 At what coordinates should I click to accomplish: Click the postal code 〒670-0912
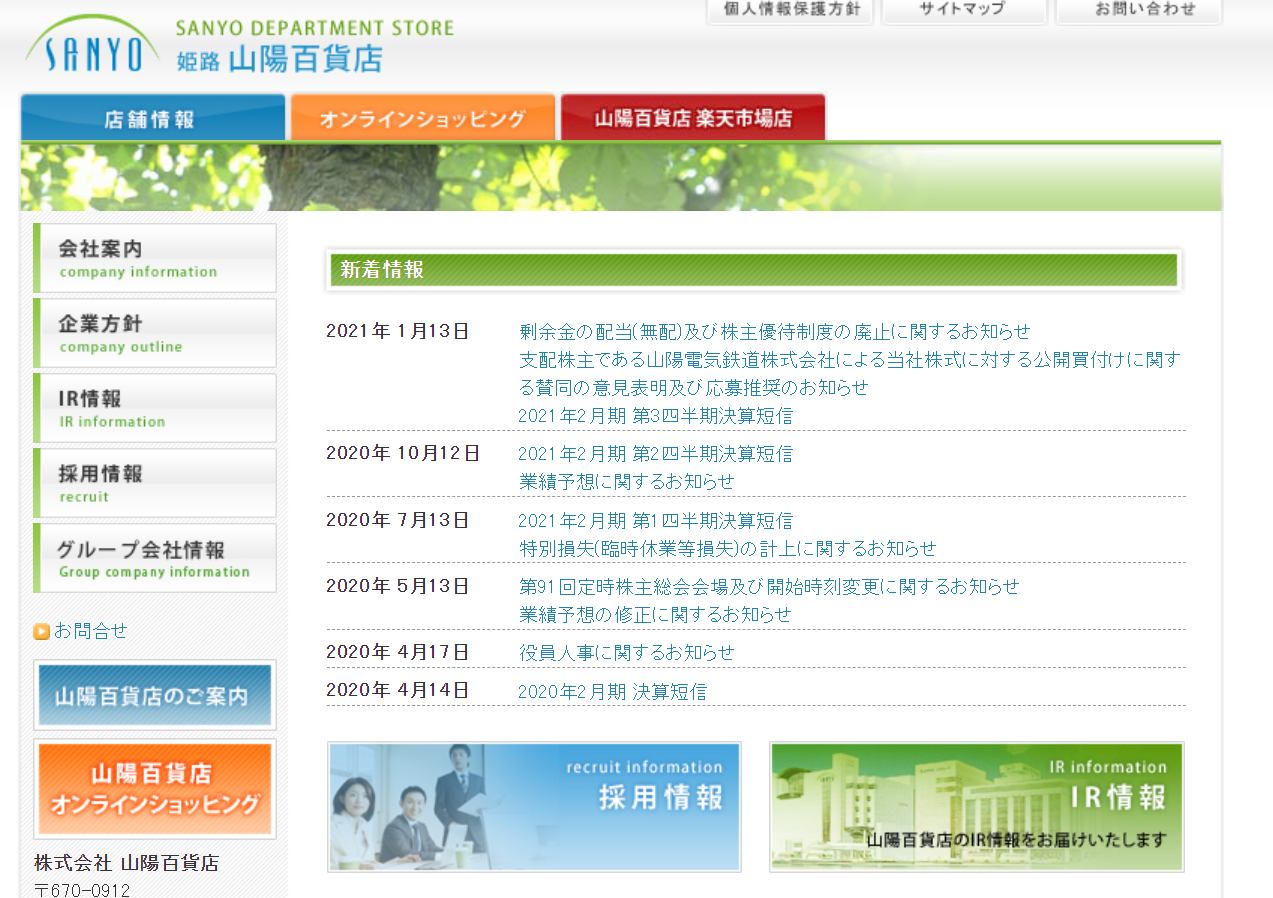pos(82,889)
